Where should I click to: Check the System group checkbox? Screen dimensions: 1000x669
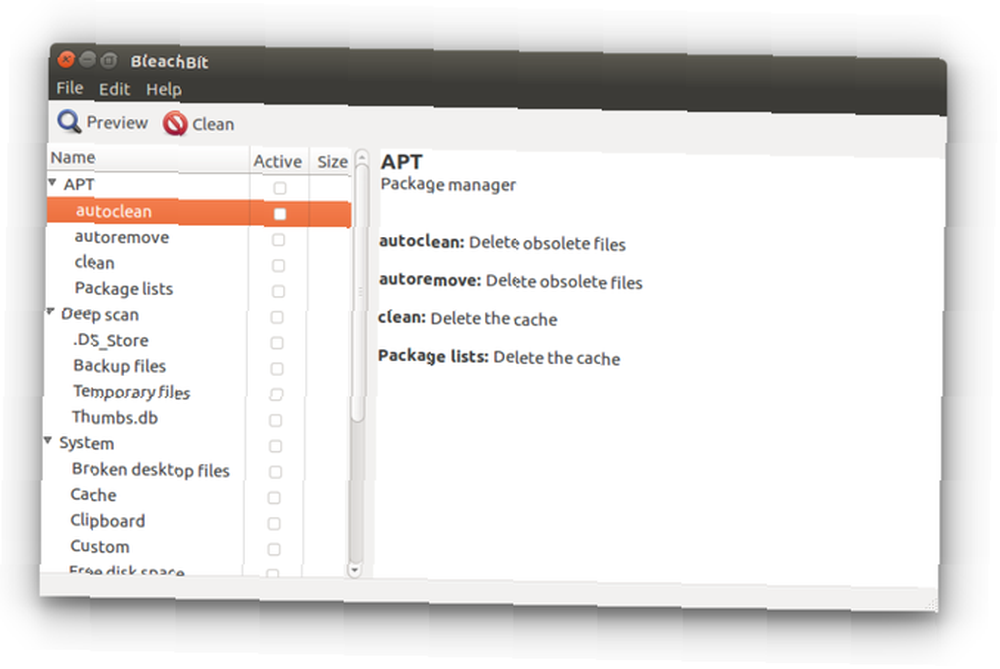276,446
